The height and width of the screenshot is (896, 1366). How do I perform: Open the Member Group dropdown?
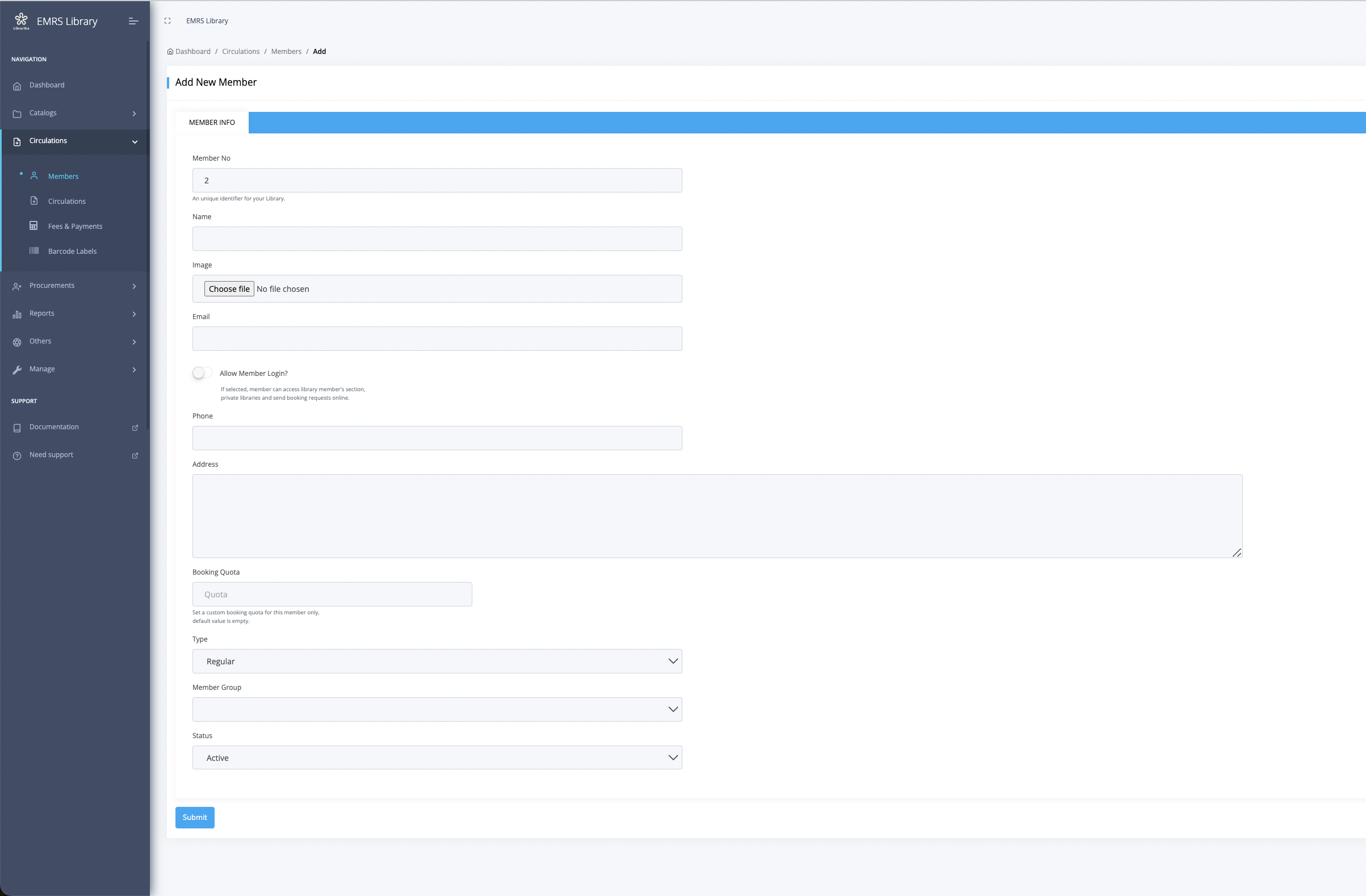[x=437, y=709]
